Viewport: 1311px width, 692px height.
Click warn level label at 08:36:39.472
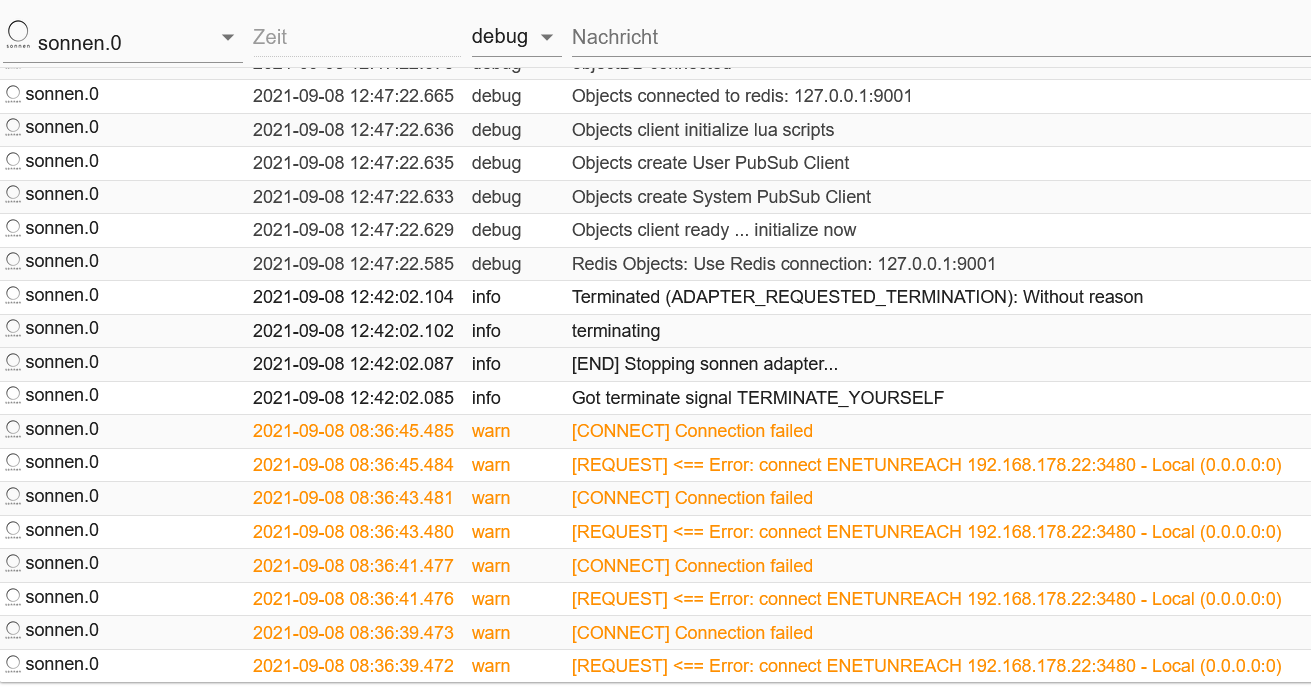point(491,666)
